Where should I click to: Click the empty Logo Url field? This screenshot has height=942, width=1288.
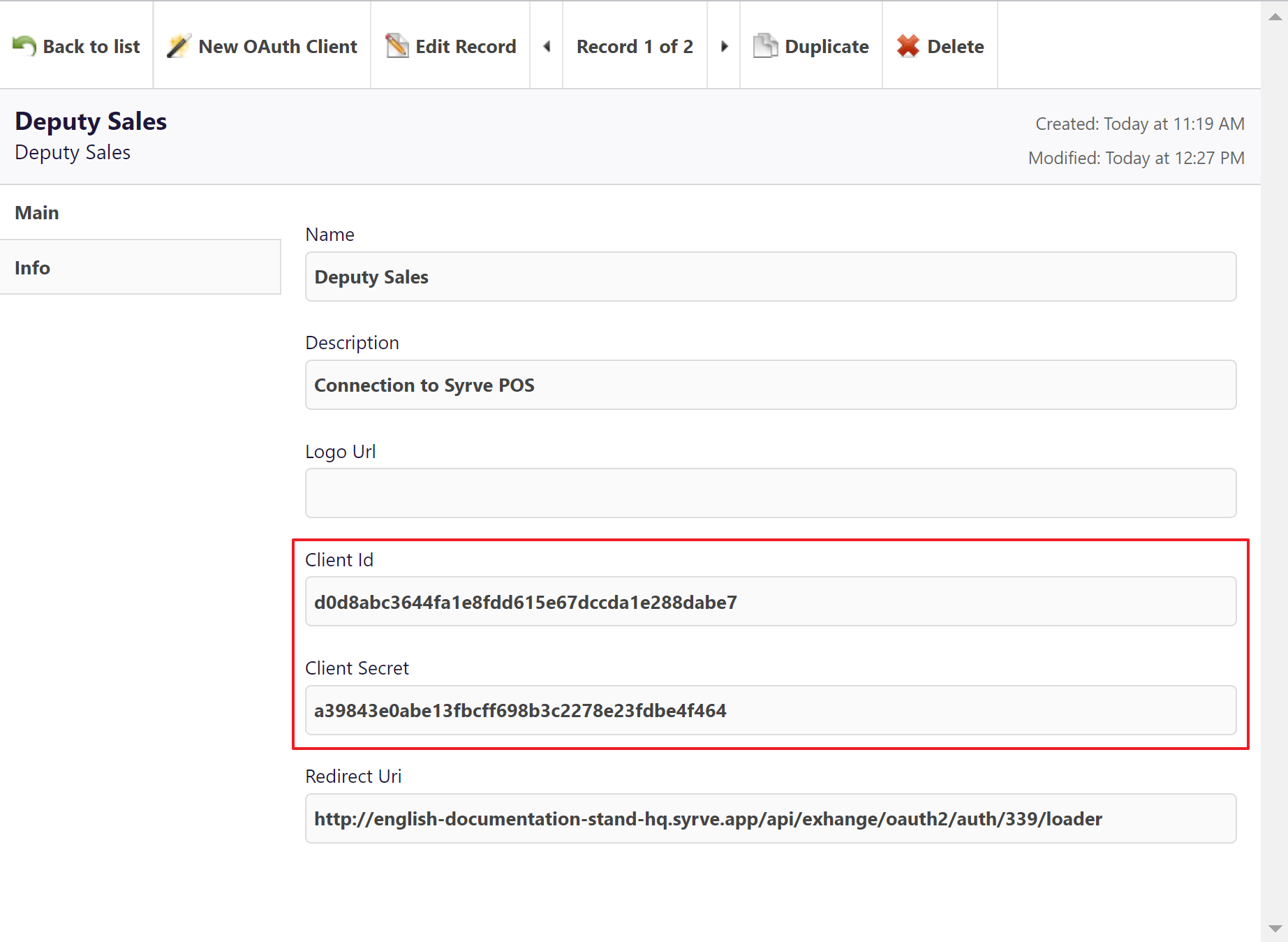click(770, 493)
